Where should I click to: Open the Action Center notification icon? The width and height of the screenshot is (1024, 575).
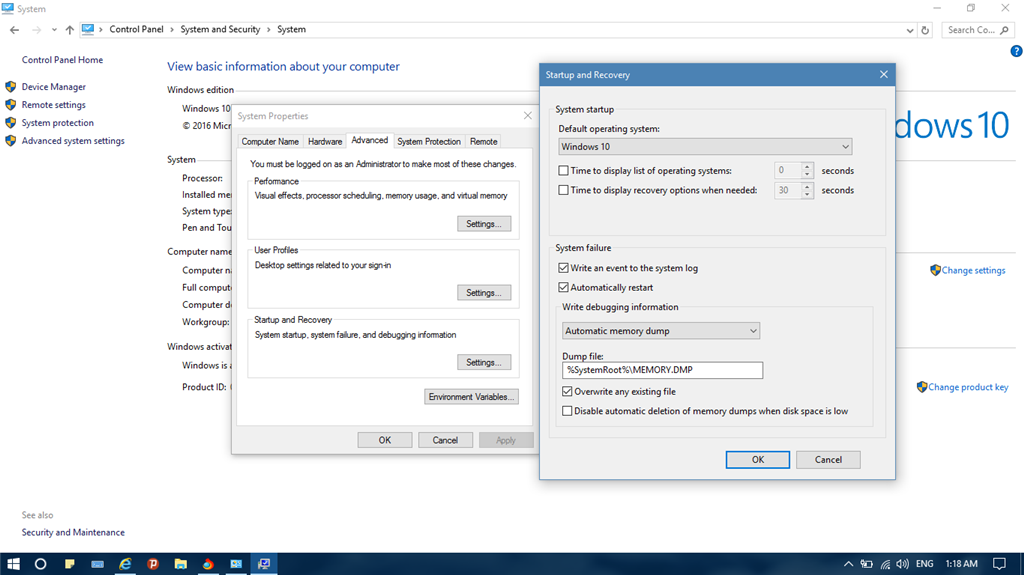[x=999, y=564]
